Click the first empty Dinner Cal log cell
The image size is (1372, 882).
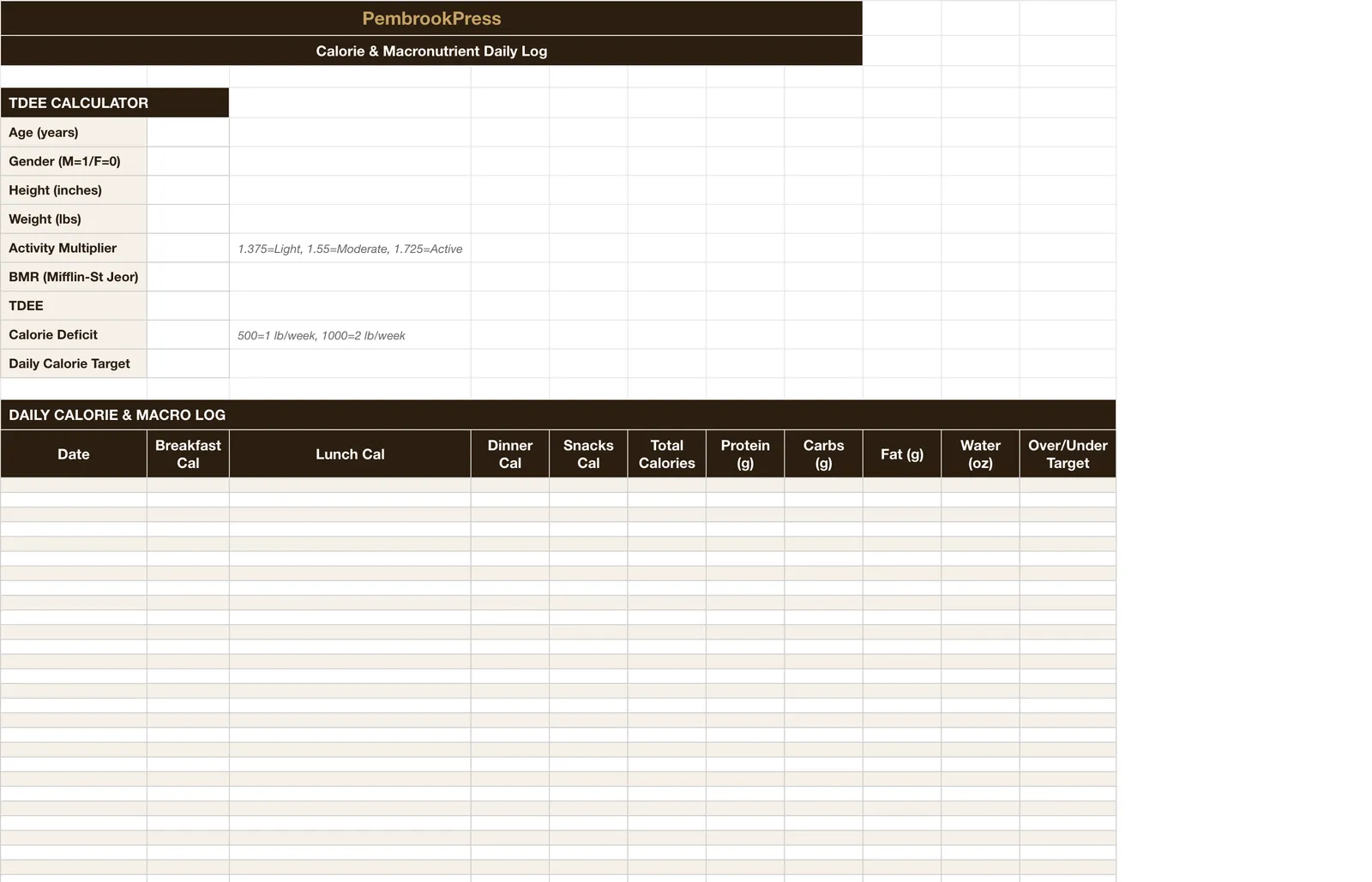[510, 485]
